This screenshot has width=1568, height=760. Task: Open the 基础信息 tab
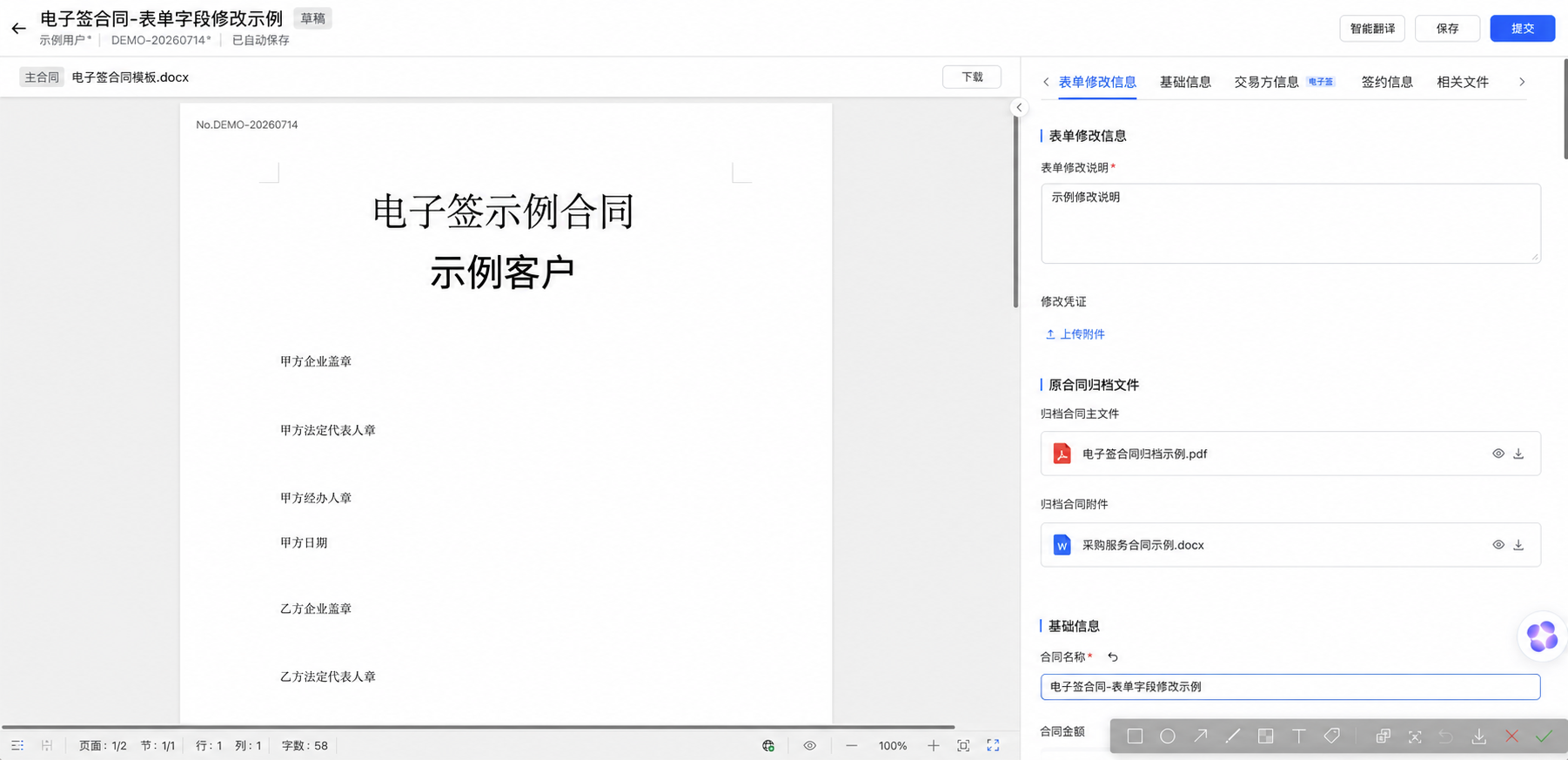[1185, 82]
